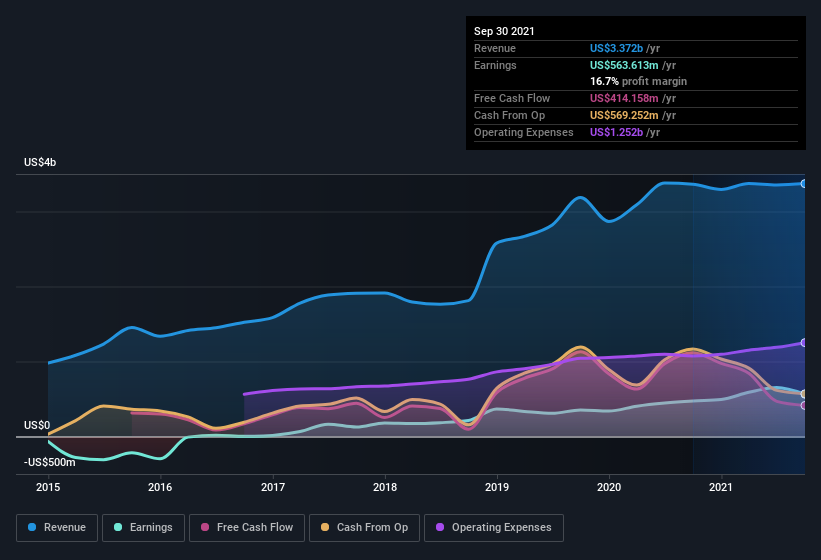Click the orange Cash From Op end-point marker
The image size is (821, 560).
tap(804, 394)
